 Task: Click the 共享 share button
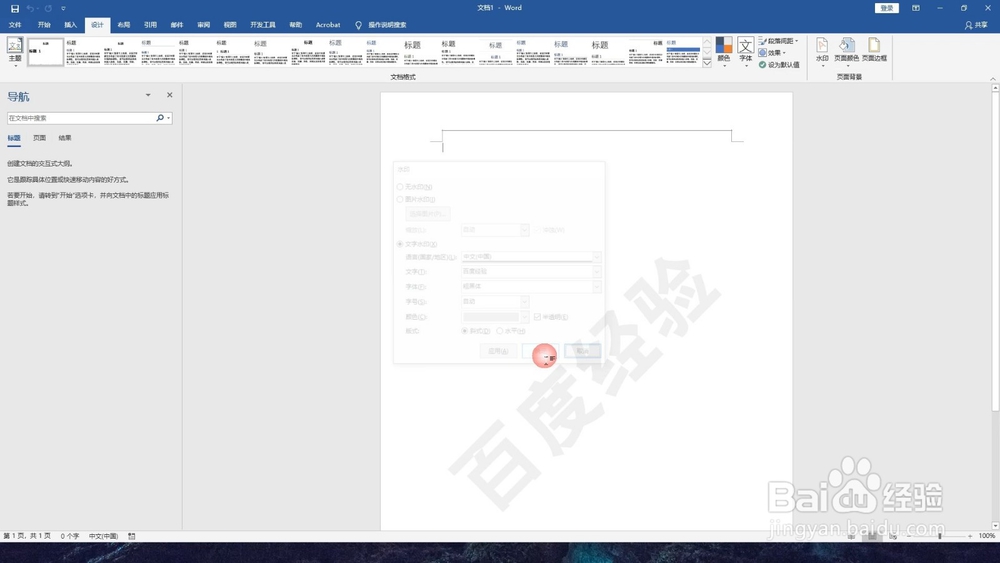pyautogui.click(x=976, y=25)
